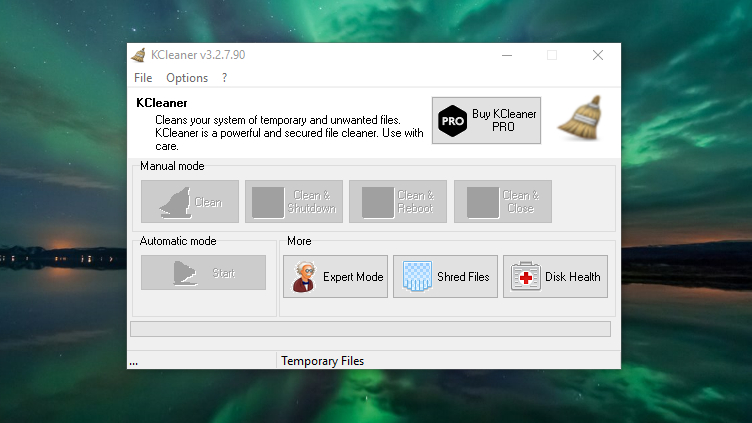752x423 pixels.
Task: Open the question mark help menu
Action: 224,78
